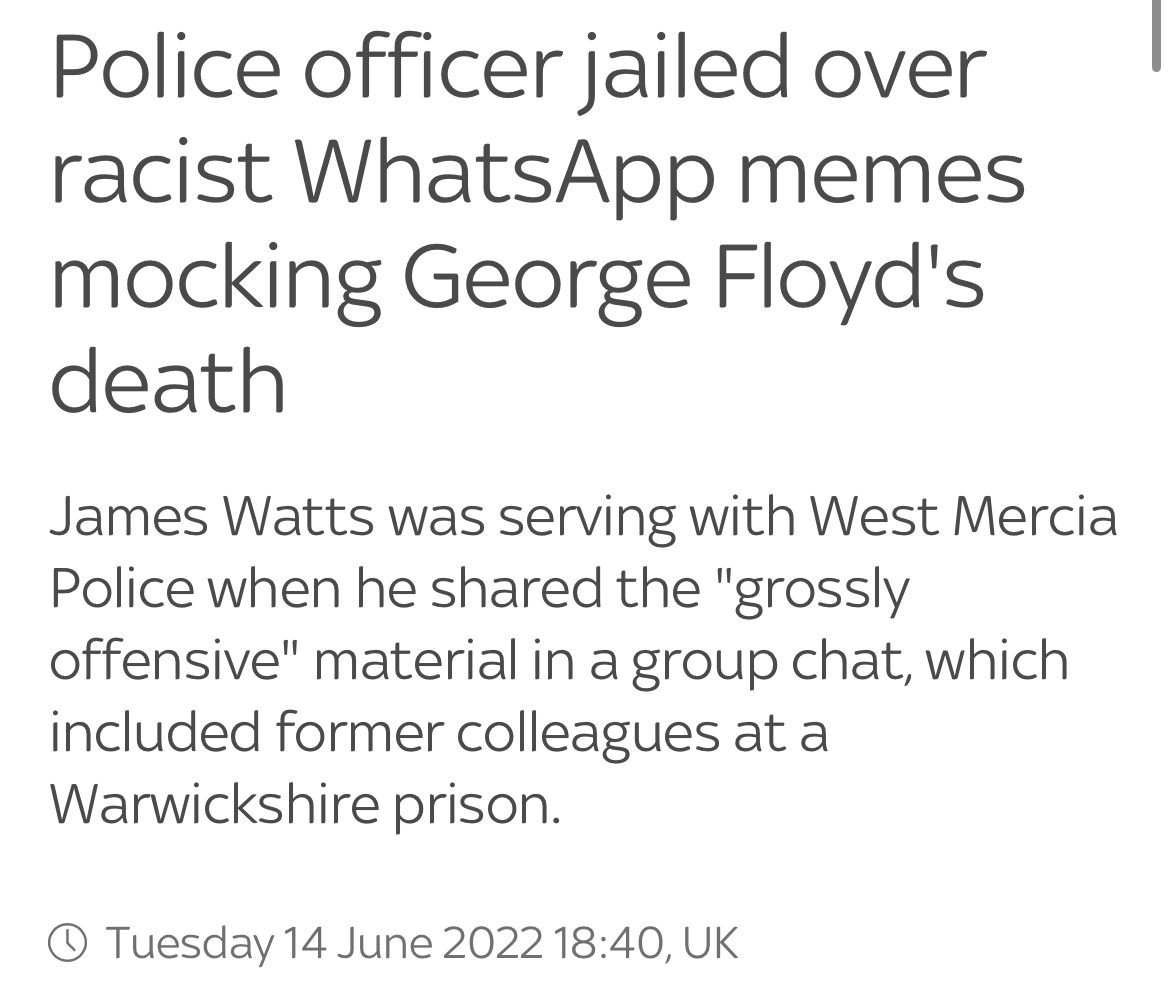Click the time '18:40, UK'
This screenshot has height=994, width=1170.
point(646,943)
